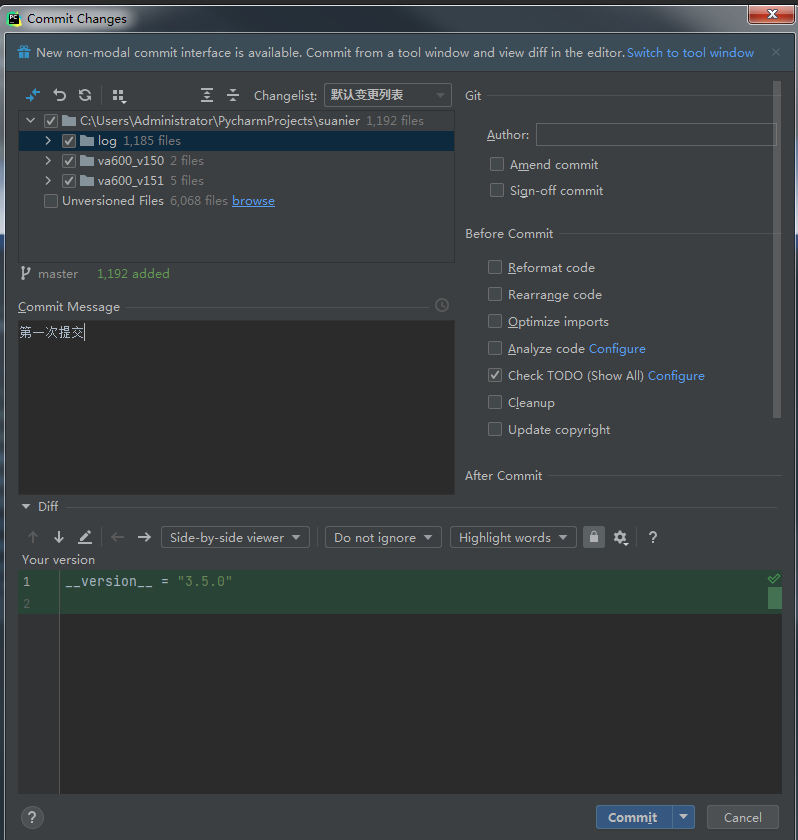This screenshot has height=840, width=798.
Task: Toggle the diff scroll lock icon
Action: pos(594,537)
